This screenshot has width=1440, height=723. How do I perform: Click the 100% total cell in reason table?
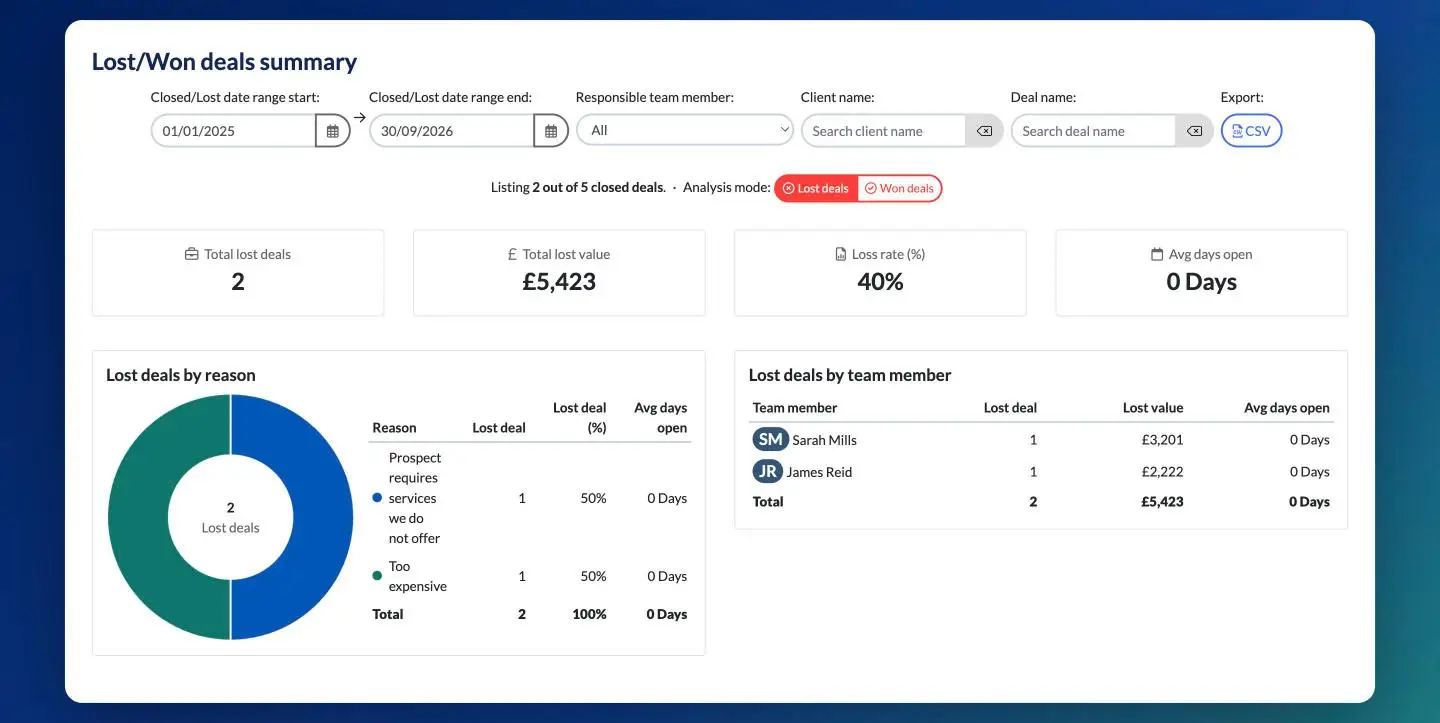(589, 614)
